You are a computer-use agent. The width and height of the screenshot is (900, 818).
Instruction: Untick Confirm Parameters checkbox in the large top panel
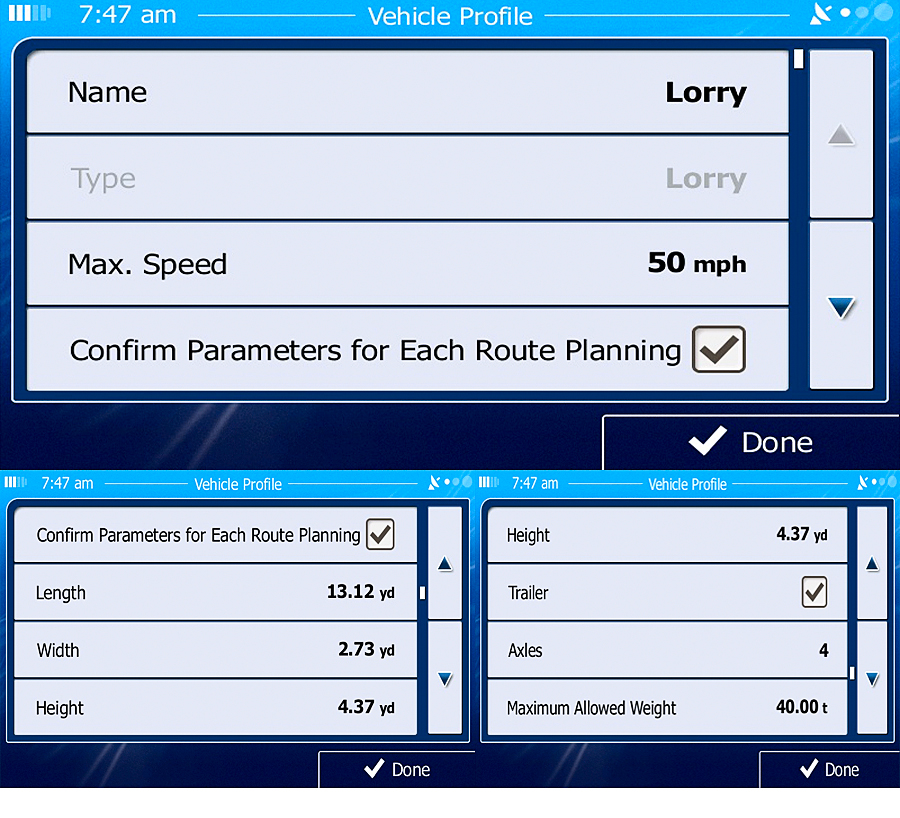718,350
